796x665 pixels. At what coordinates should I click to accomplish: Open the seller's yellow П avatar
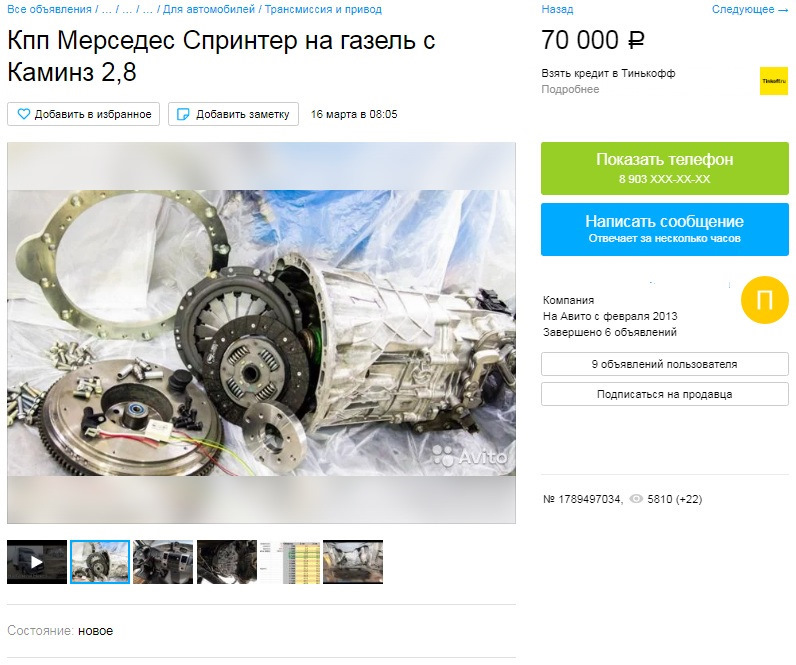(765, 300)
